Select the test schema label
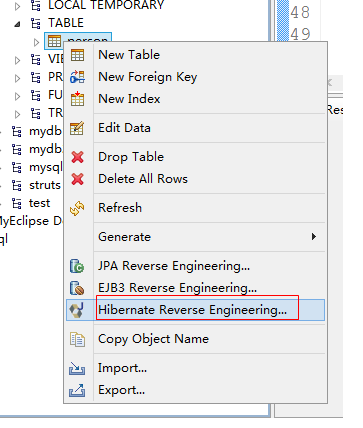This screenshot has height=428, width=363. (x=39, y=203)
